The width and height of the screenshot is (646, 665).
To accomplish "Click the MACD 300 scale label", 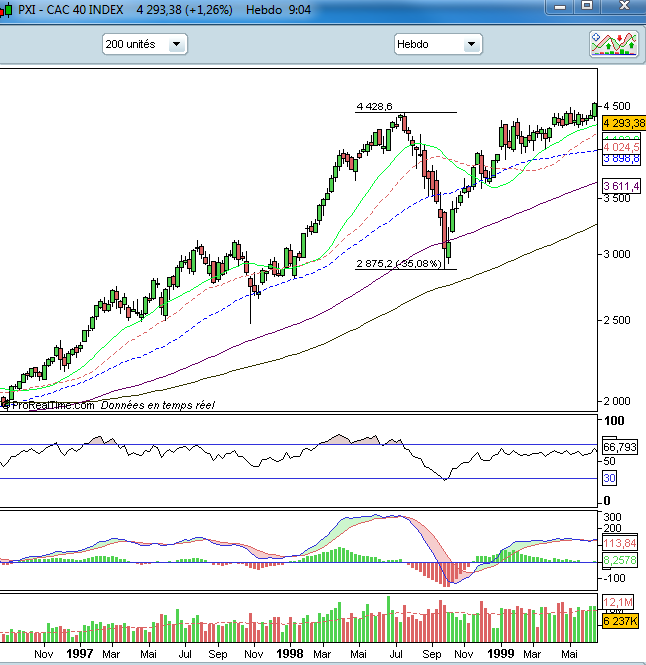I will click(612, 517).
